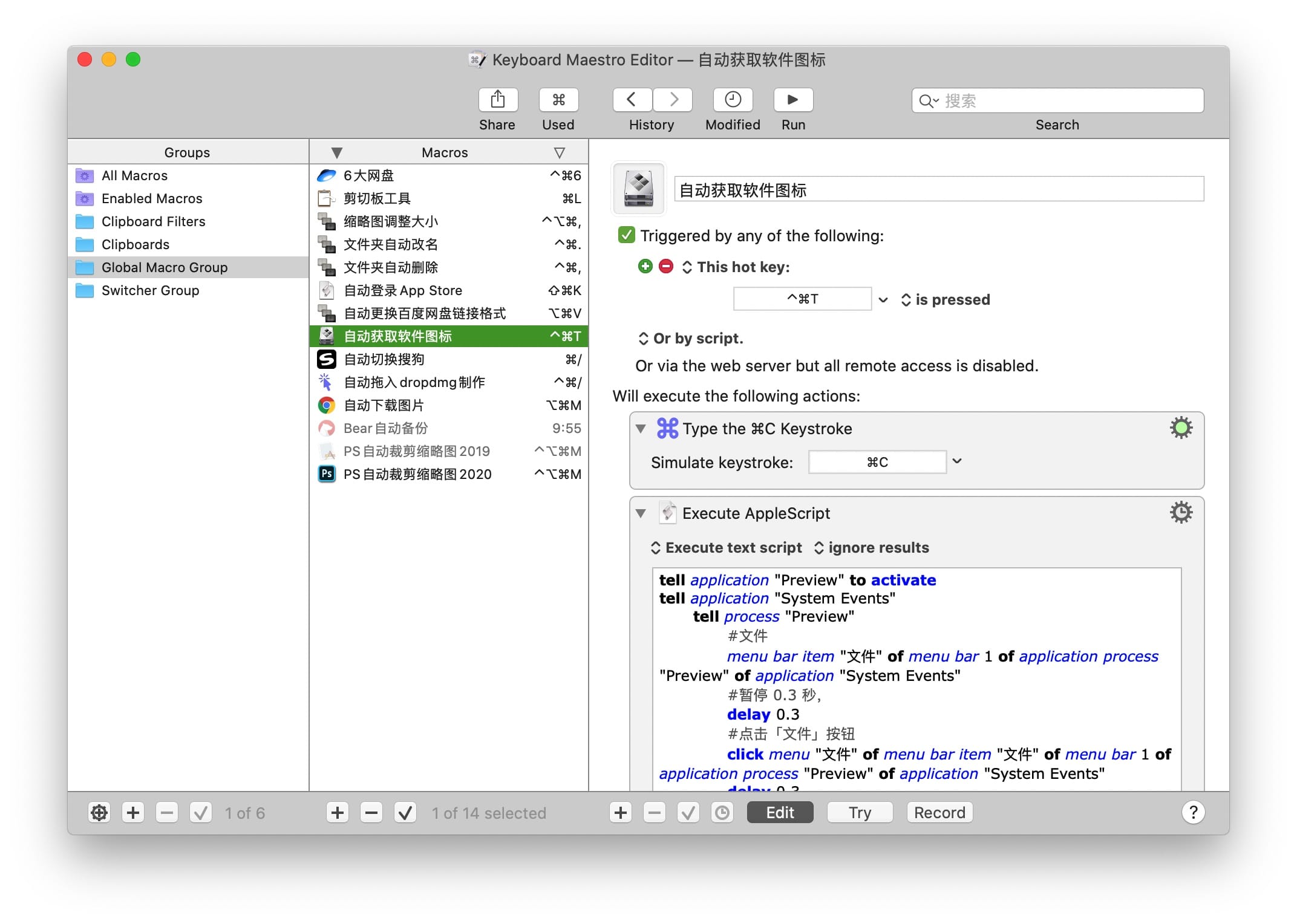Click the Execute AppleScript script icon

pyautogui.click(x=667, y=513)
